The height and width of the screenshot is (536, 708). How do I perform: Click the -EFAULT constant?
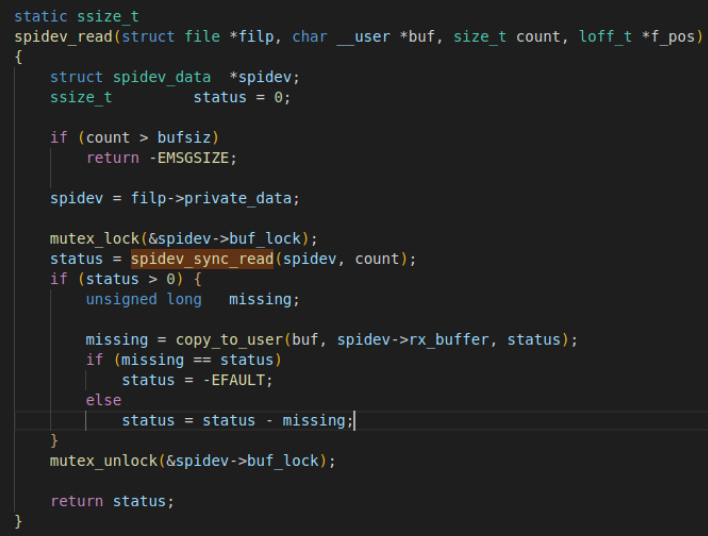point(234,380)
